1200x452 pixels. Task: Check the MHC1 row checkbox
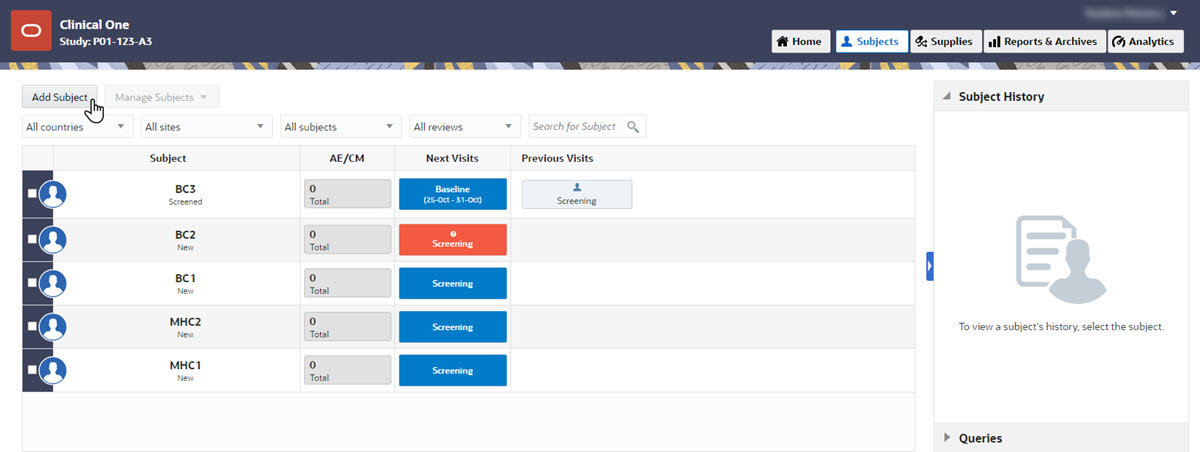(x=32, y=369)
